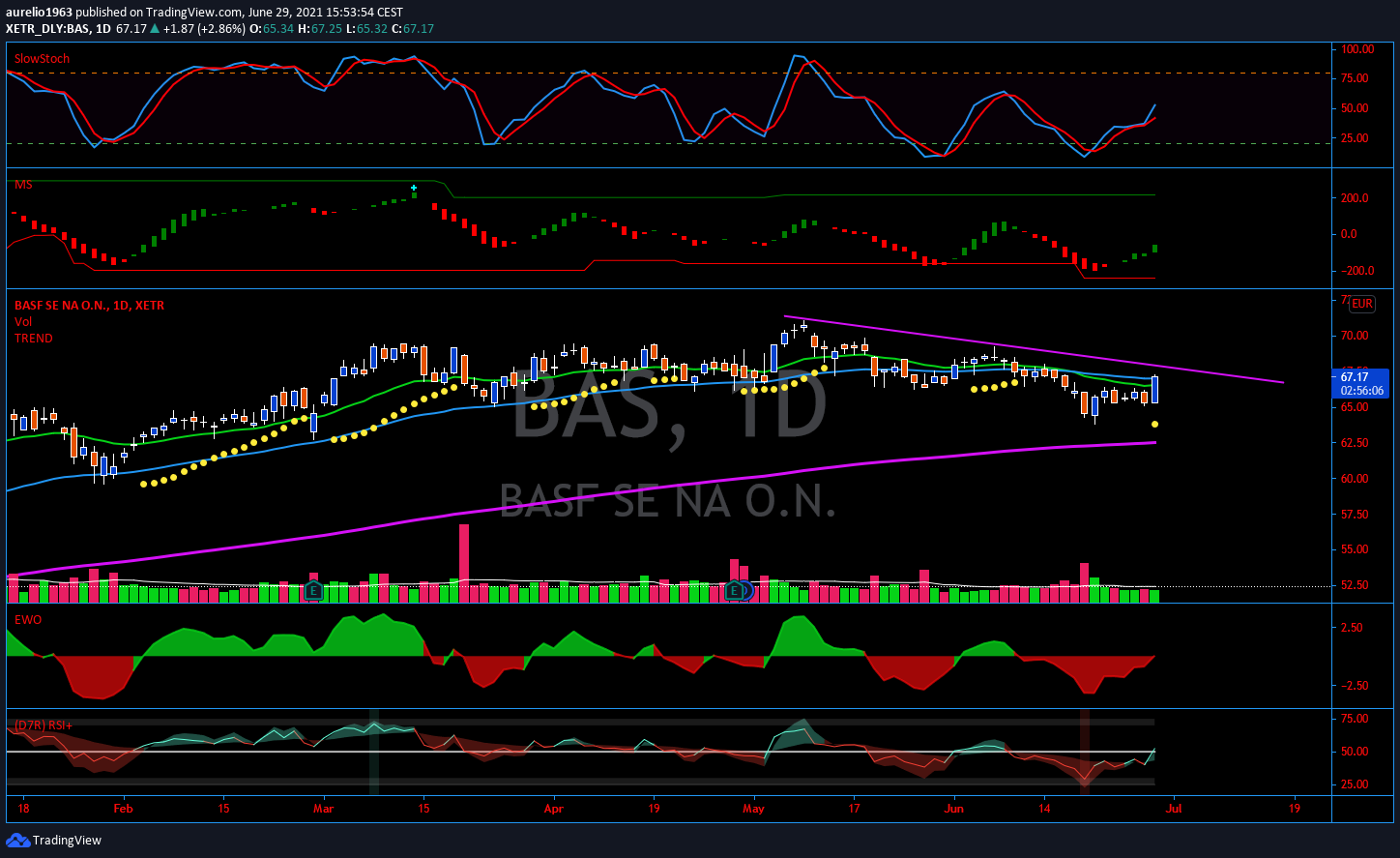Select the XETR_DLY:BAS, 1D symbol text

pos(57,29)
